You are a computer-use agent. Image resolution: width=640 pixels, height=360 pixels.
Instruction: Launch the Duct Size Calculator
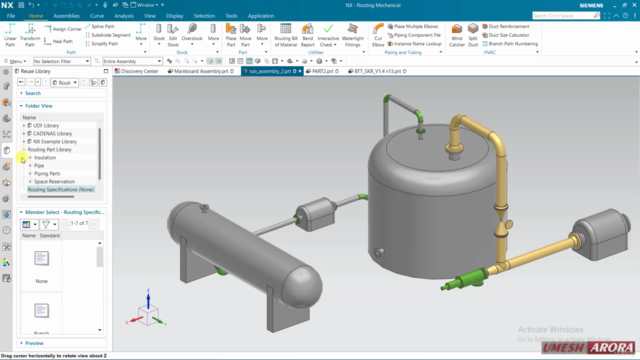[505, 35]
